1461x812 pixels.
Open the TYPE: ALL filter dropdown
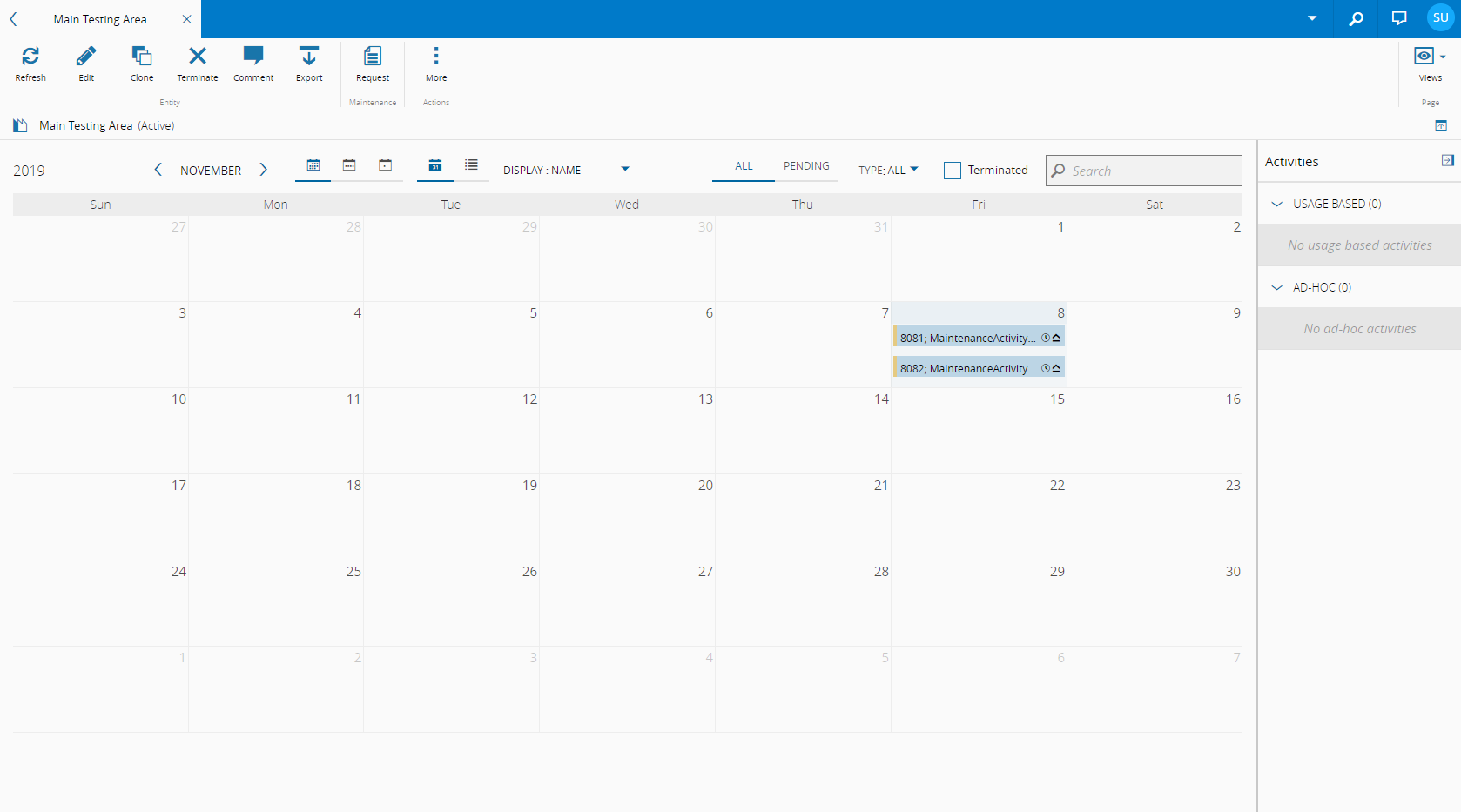coord(888,170)
